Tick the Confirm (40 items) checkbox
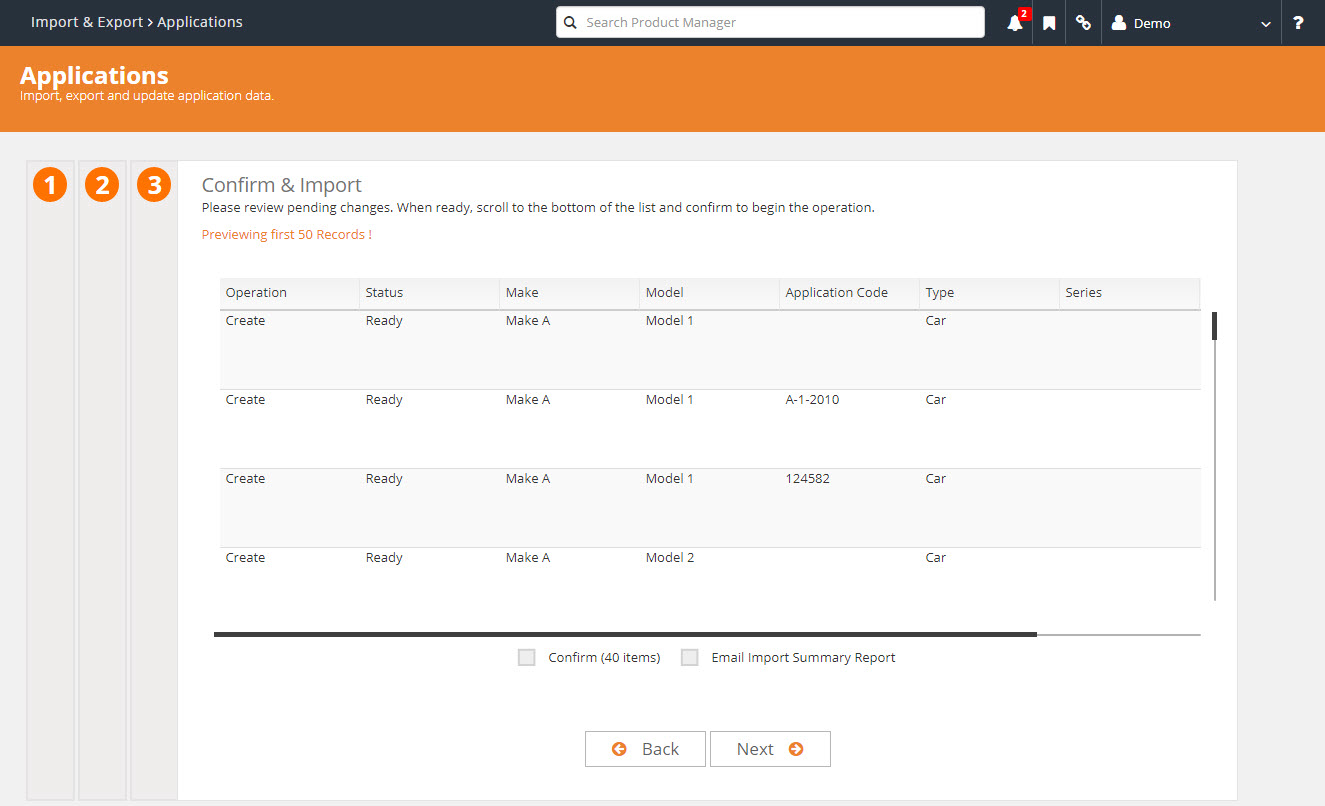The image size is (1325, 806). click(527, 658)
